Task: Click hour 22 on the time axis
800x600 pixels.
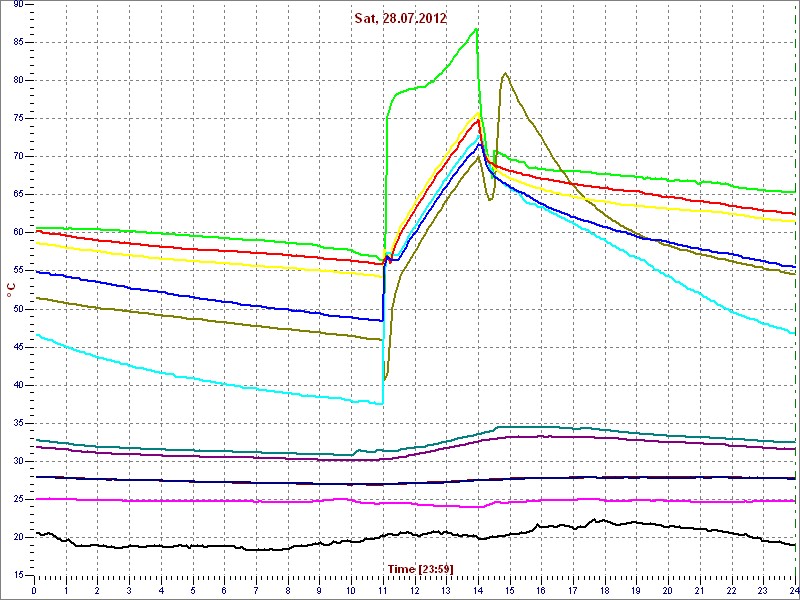Action: point(732,589)
